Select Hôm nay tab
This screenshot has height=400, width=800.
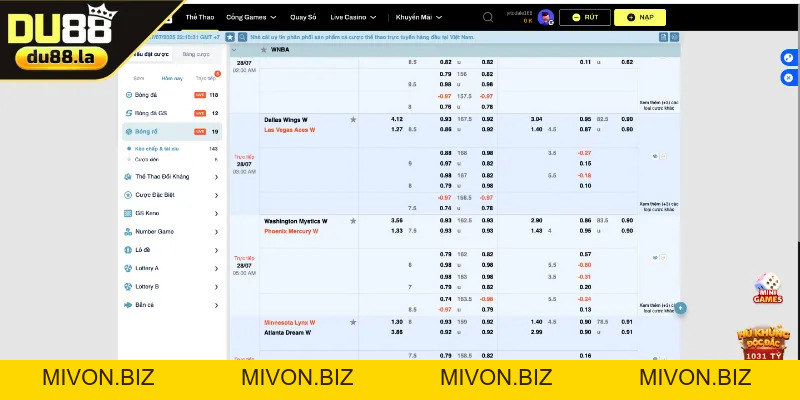(x=172, y=79)
